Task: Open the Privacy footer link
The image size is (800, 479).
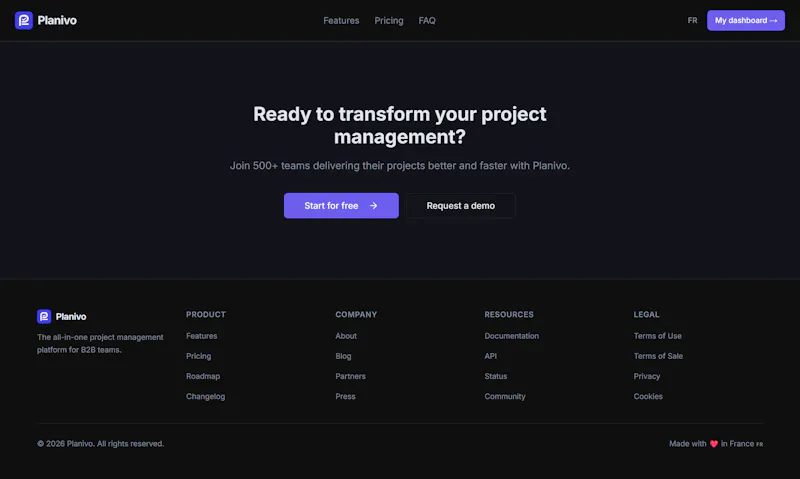Action: pos(647,376)
